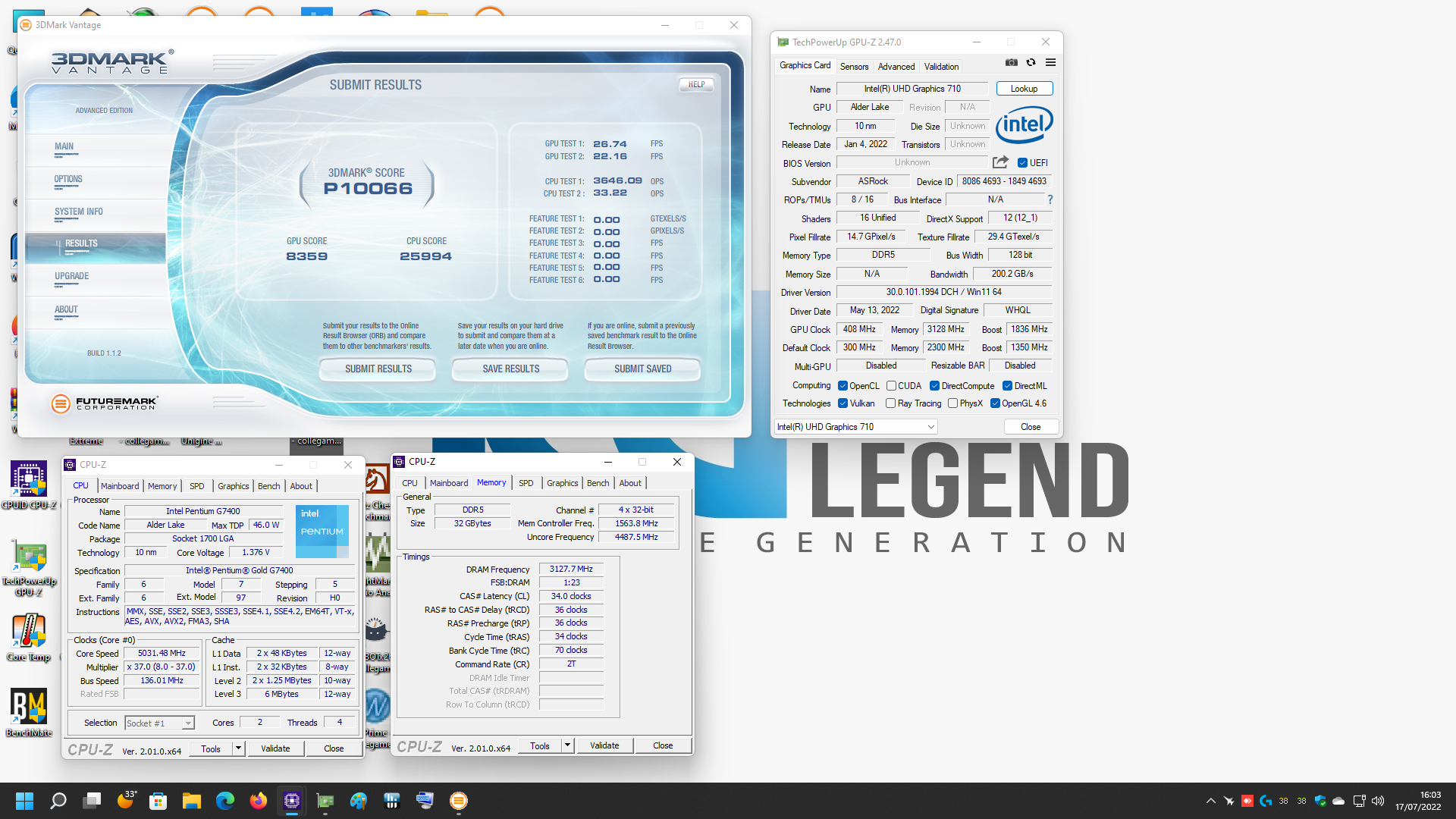Click the OneDrive cloud tray icon
The image size is (1456, 819).
click(x=1338, y=801)
